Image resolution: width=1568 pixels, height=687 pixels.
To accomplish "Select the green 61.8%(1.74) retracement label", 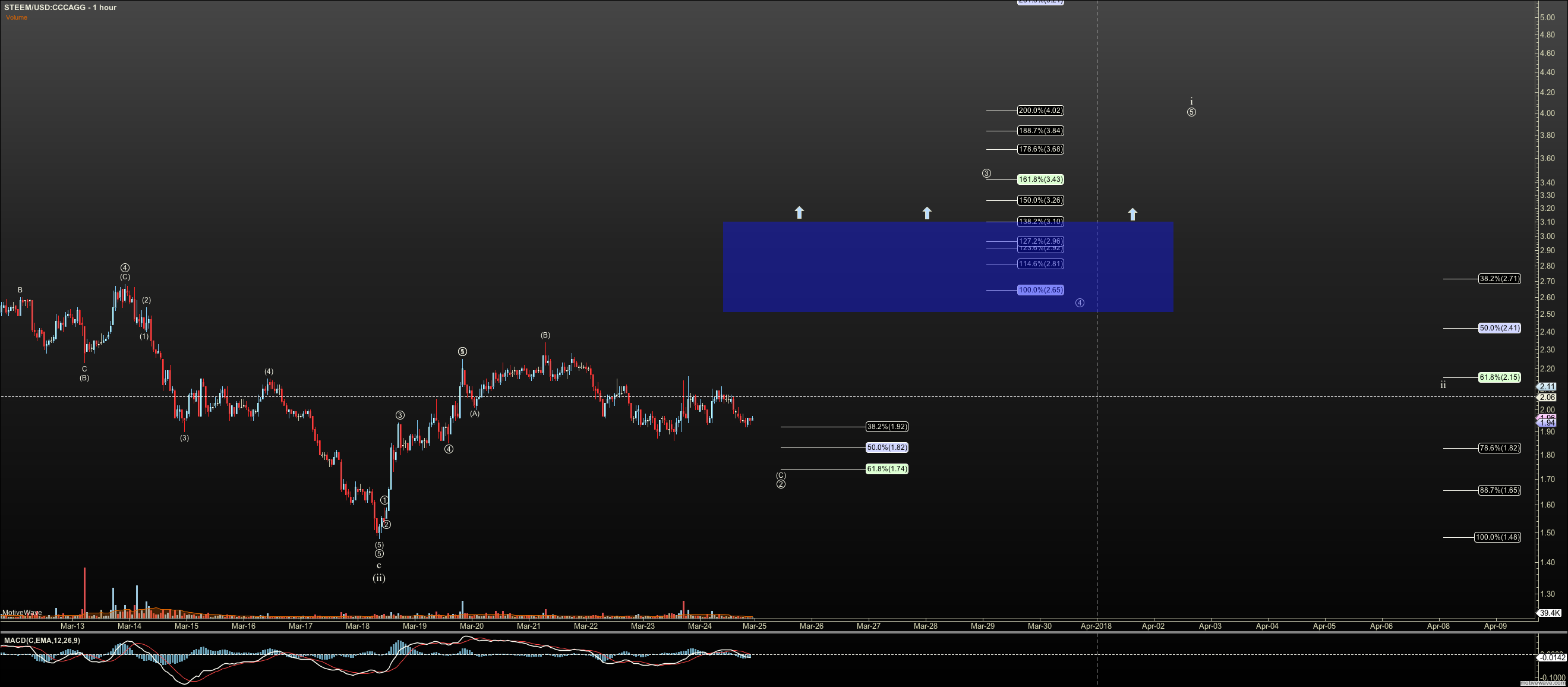I will click(888, 469).
